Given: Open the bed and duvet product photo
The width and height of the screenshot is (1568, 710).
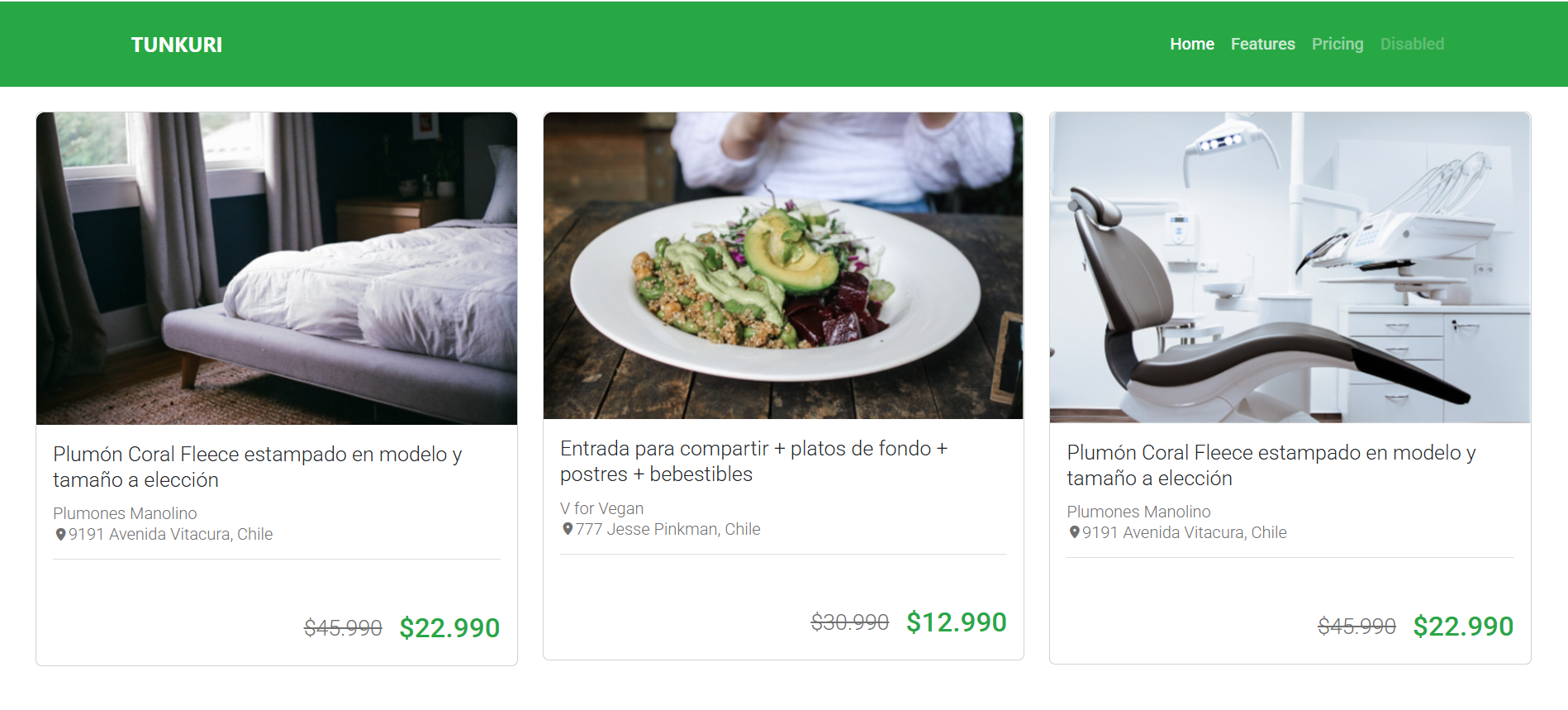Looking at the screenshot, I should pyautogui.click(x=277, y=269).
